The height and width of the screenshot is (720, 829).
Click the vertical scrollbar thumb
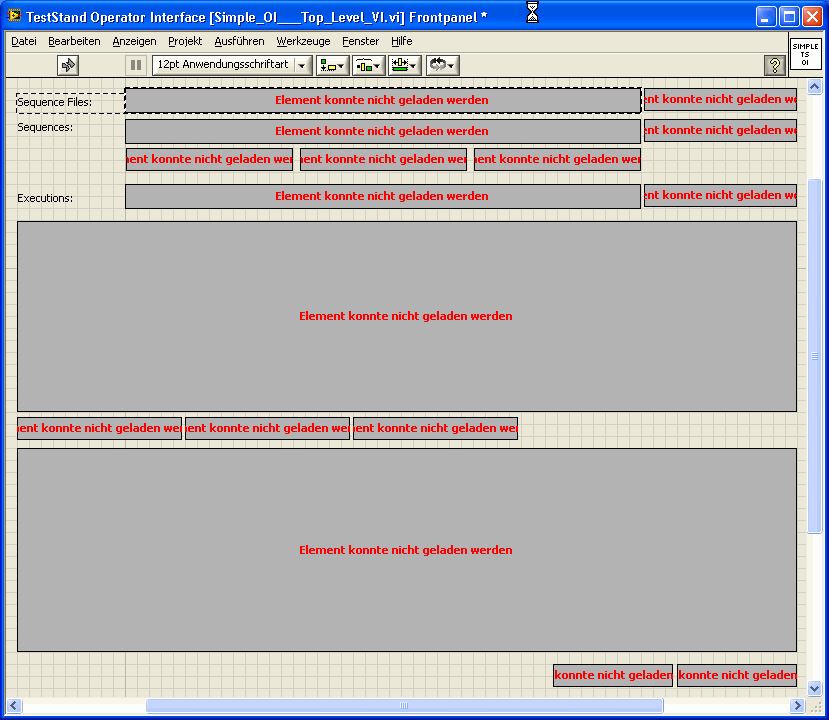point(814,356)
